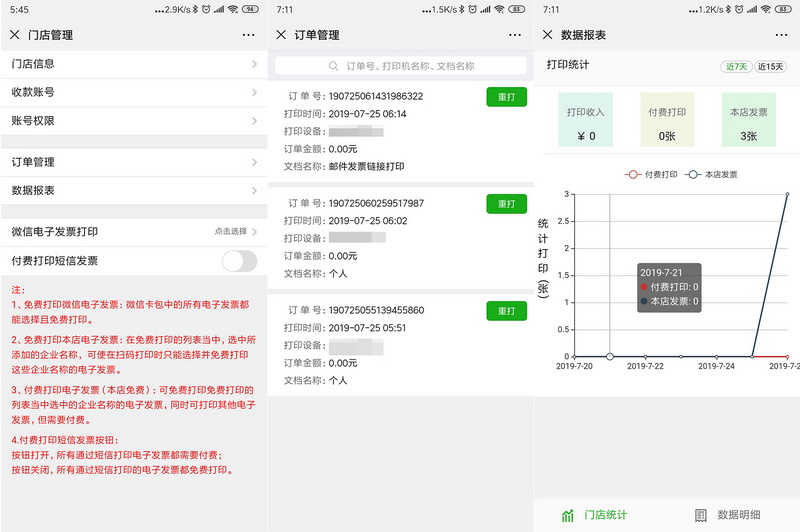
Task: Close the 门店管理 page with X icon
Action: point(15,35)
